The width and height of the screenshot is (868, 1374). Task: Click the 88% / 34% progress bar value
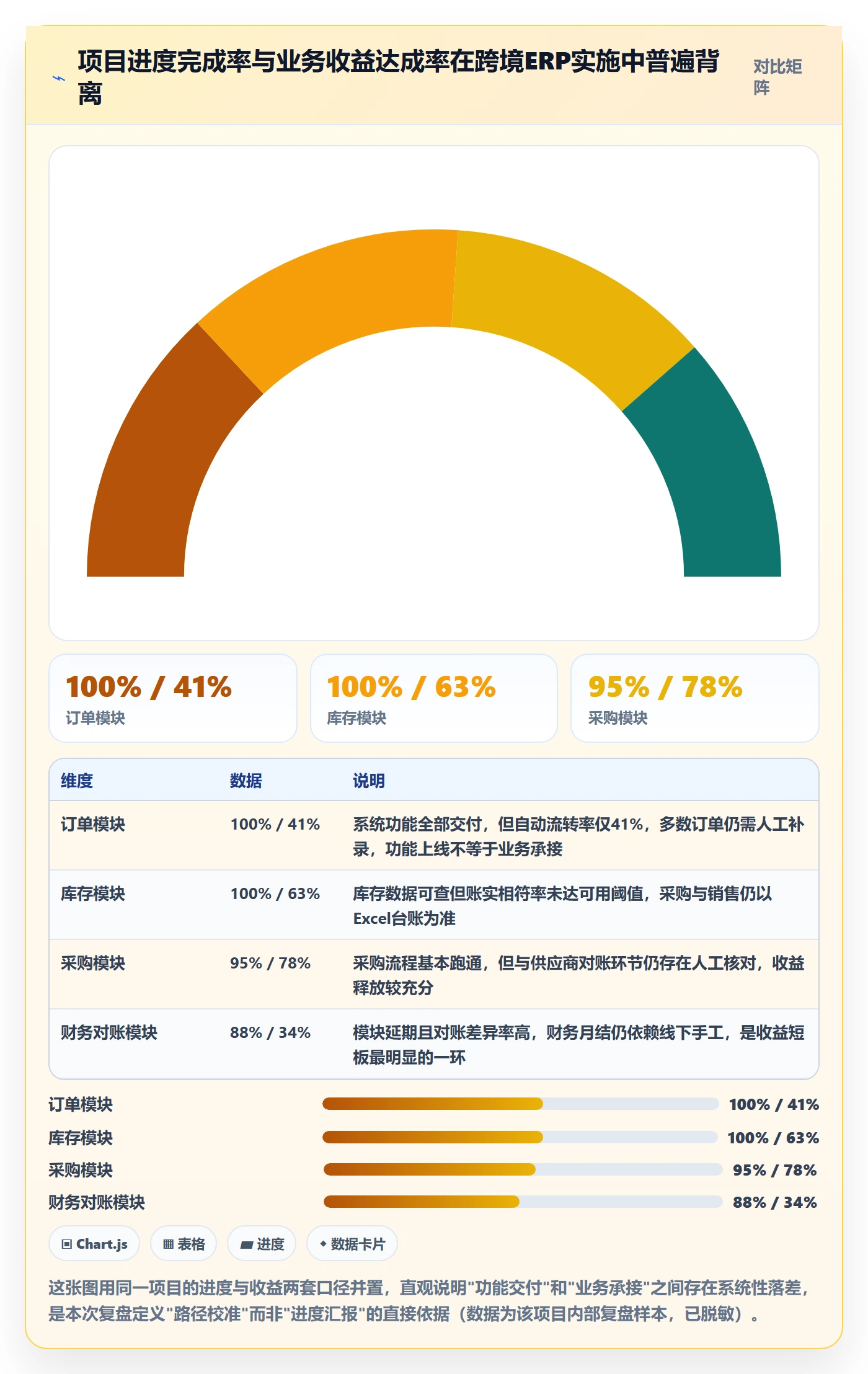coord(775,1202)
